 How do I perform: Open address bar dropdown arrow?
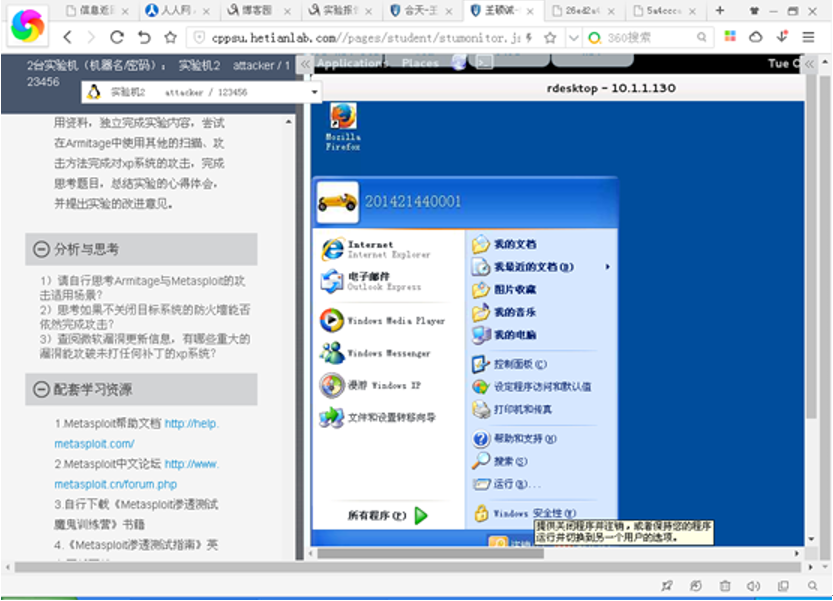[x=573, y=38]
